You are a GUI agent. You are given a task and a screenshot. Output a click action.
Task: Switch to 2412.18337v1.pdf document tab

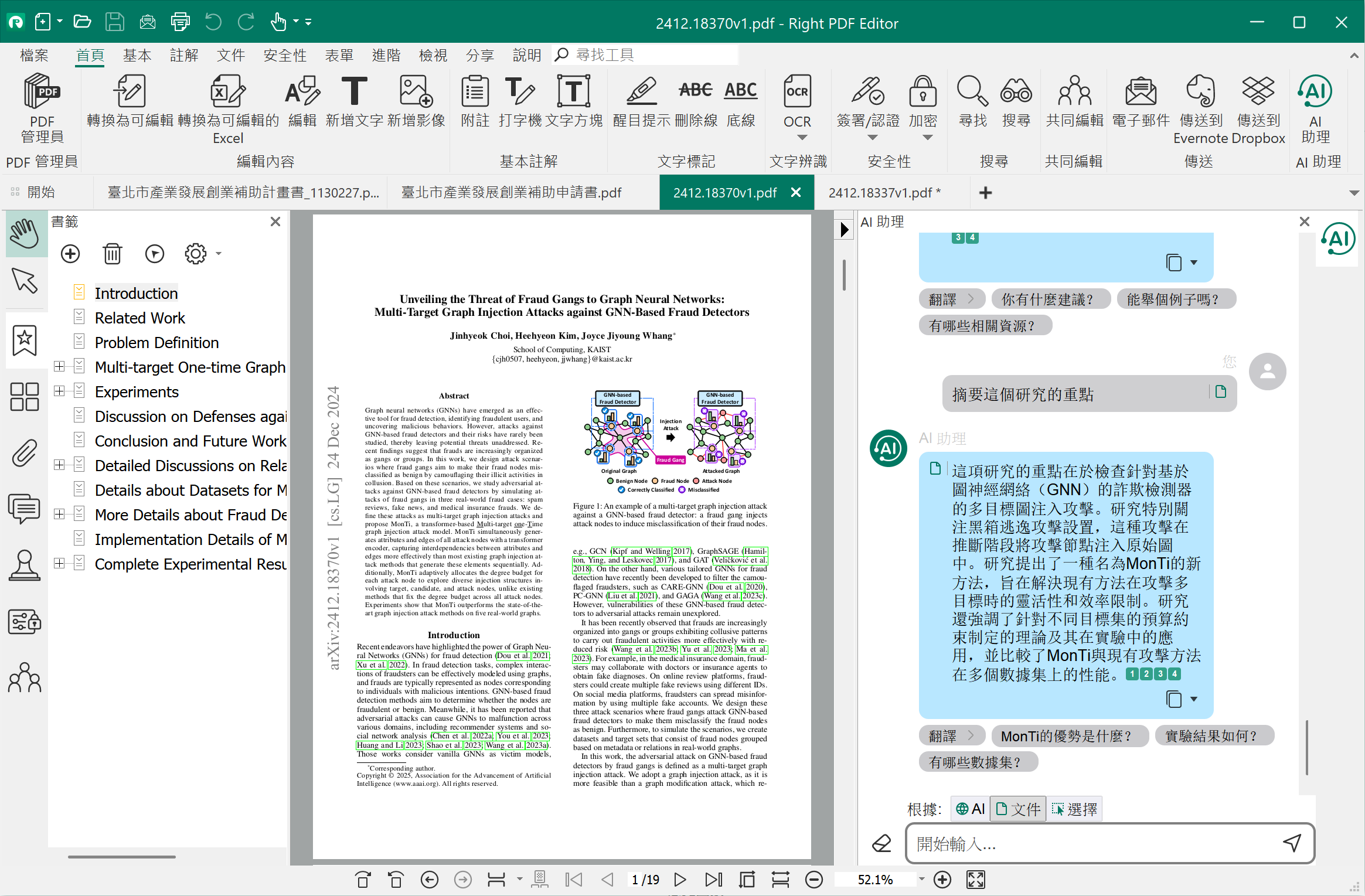(x=884, y=193)
